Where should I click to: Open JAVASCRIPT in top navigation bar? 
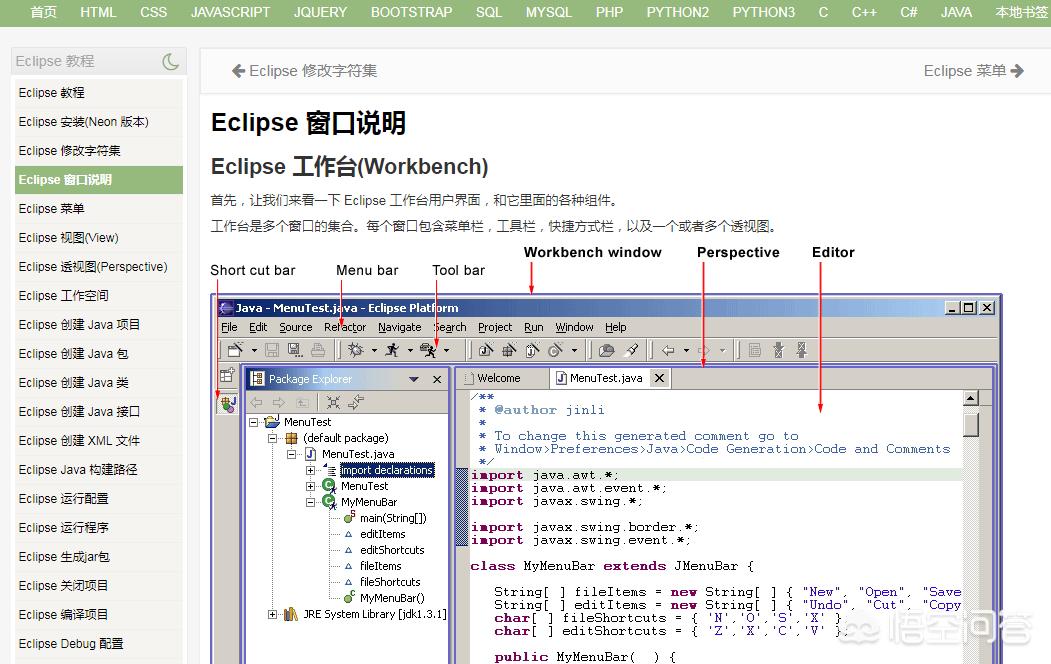(x=230, y=12)
